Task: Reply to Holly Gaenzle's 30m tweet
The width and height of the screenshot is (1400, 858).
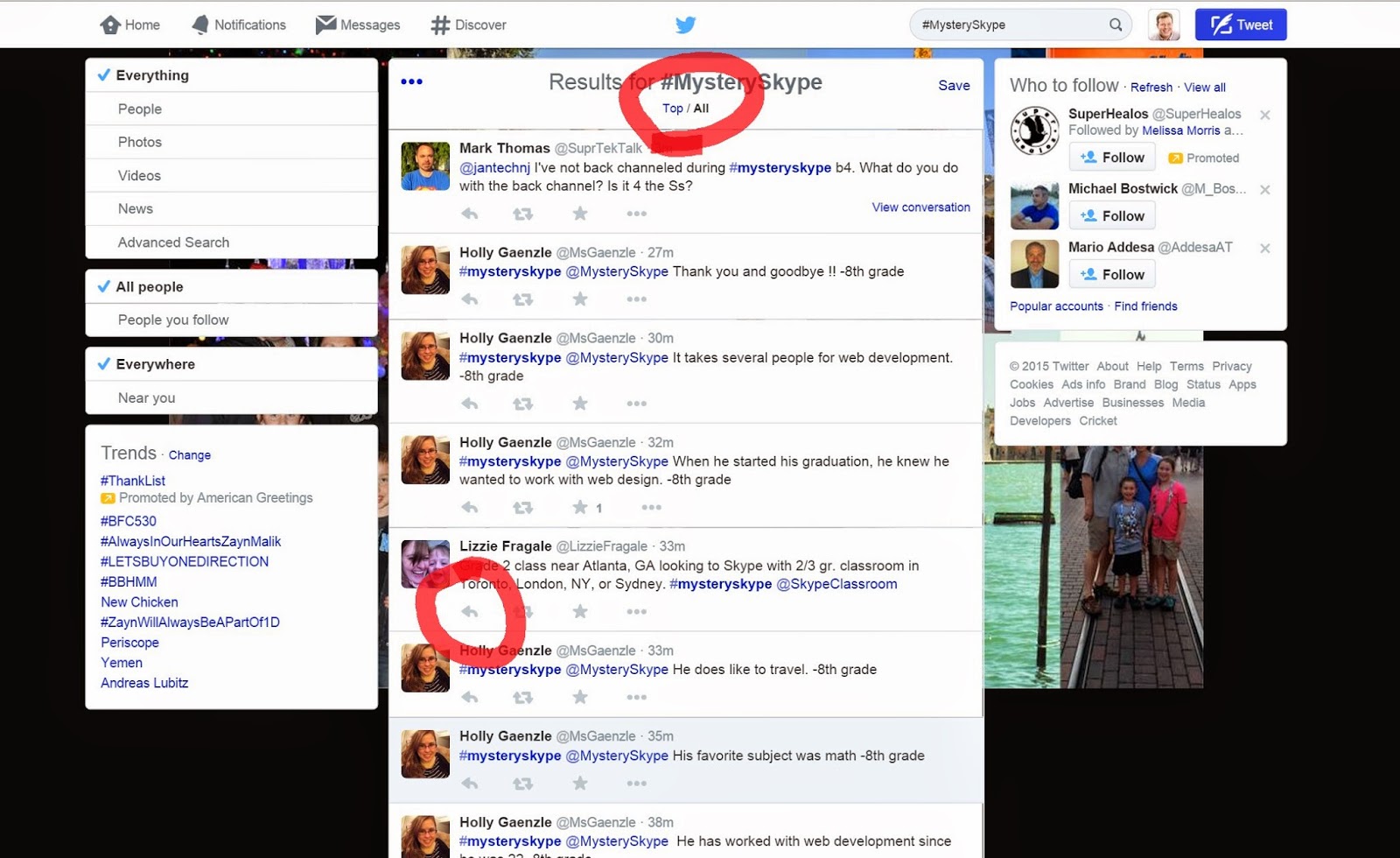Action: tap(470, 404)
